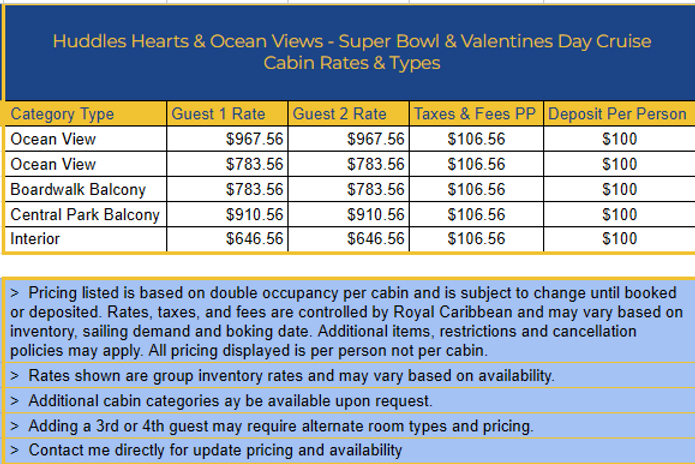Click the group inventory rates note
The height and width of the screenshot is (464, 695).
click(349, 376)
